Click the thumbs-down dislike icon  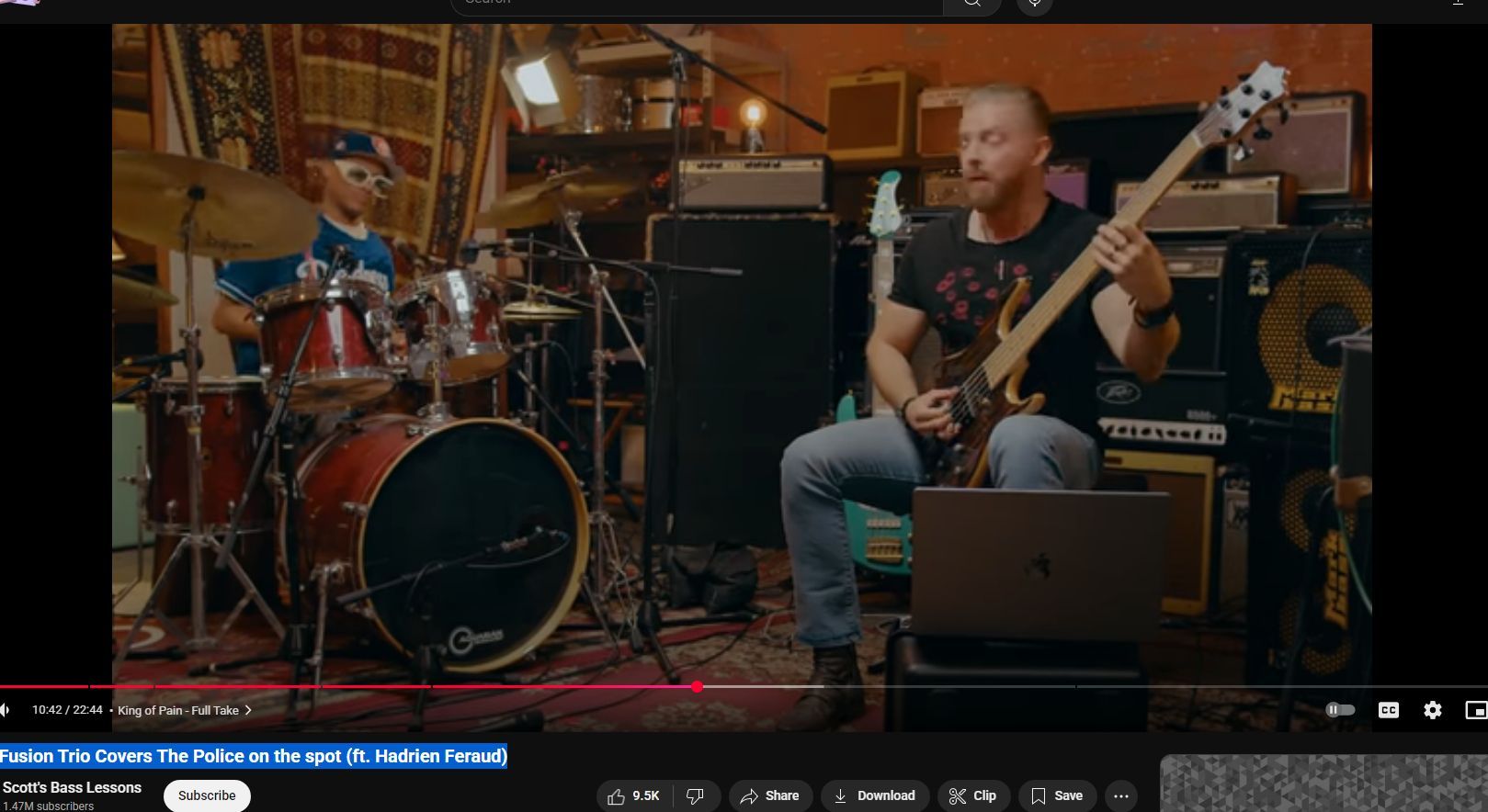pos(696,795)
